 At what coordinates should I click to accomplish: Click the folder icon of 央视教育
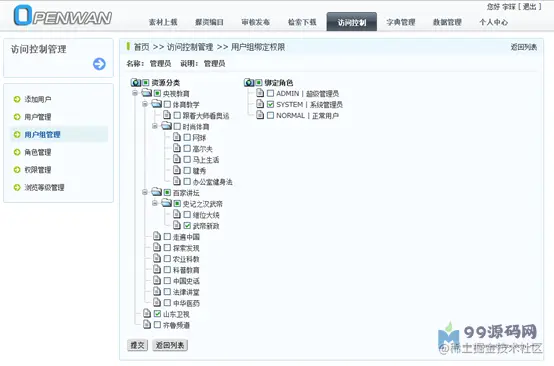tap(147, 93)
